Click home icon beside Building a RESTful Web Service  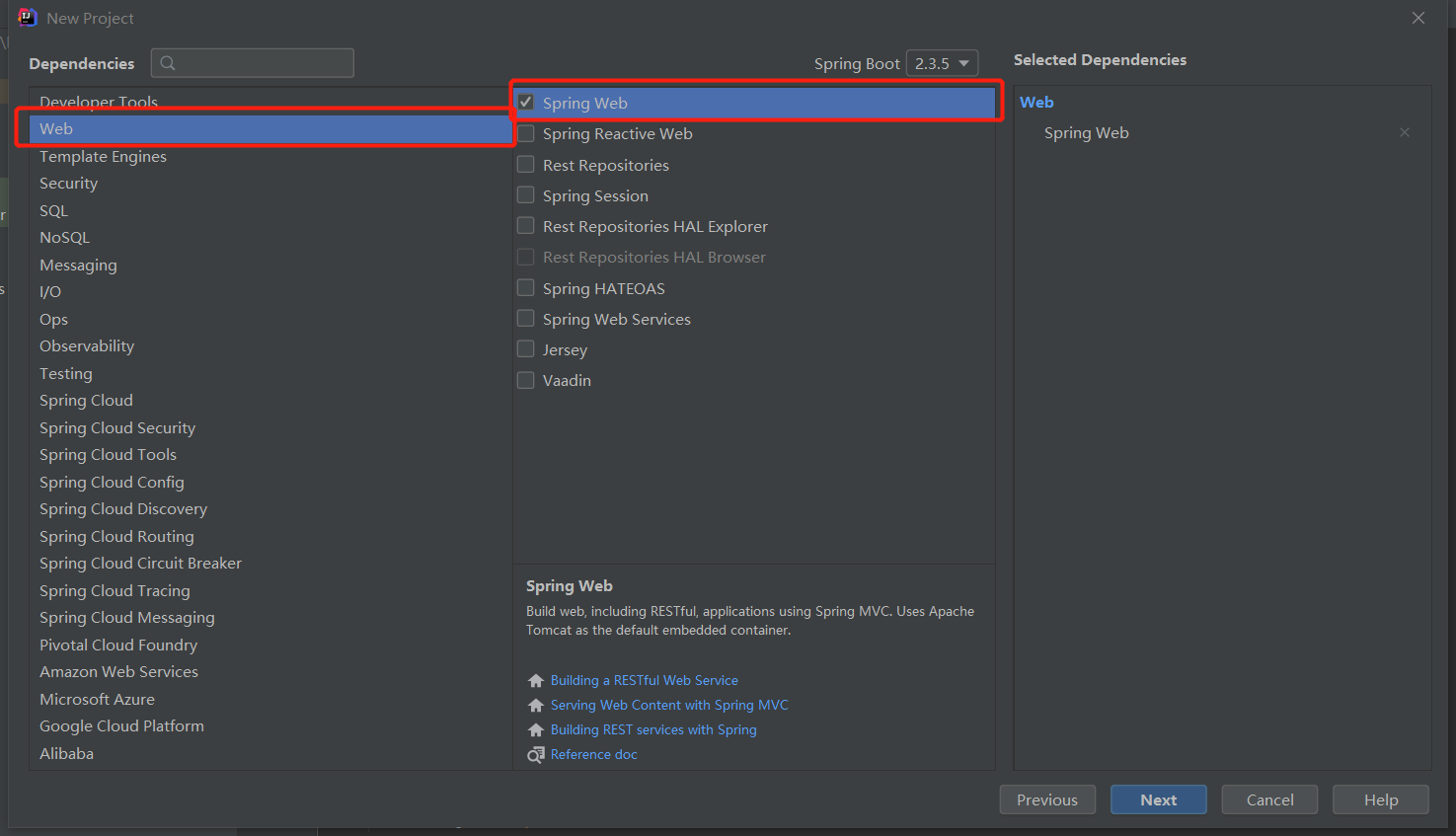(x=536, y=680)
